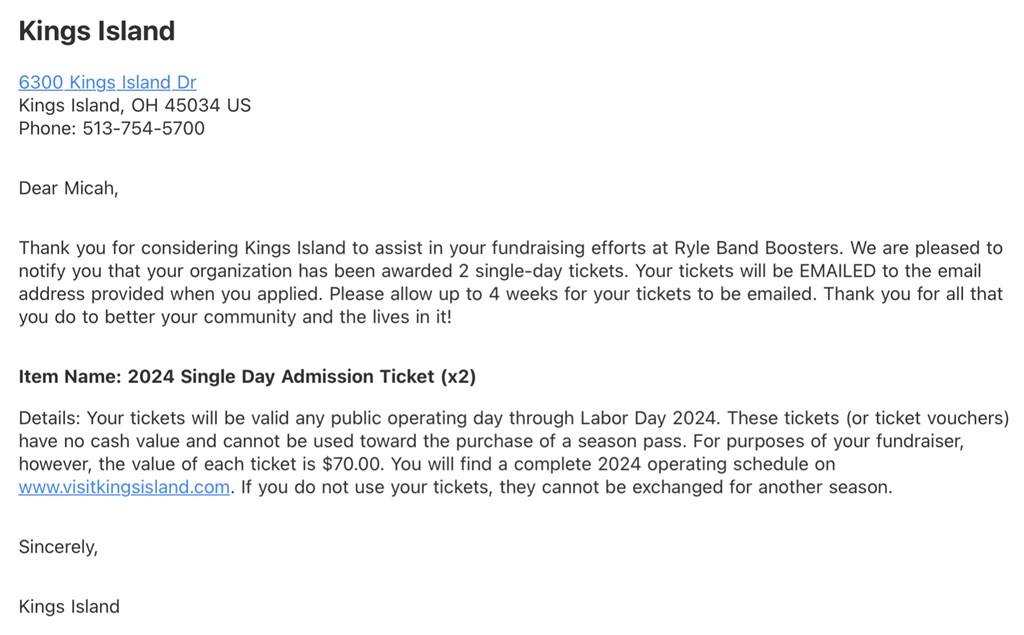Click the bold "Item Name:" label
The image size is (1024, 635).
point(69,377)
